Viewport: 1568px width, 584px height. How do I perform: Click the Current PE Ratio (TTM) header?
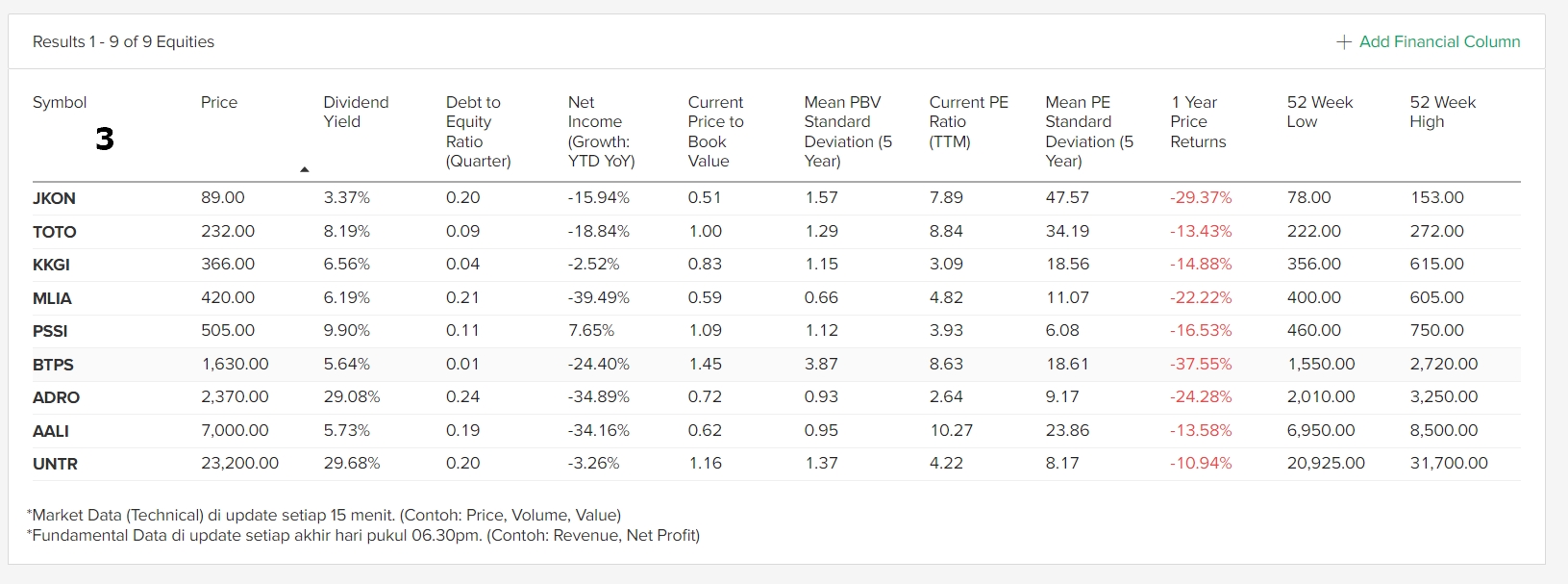pos(968,121)
